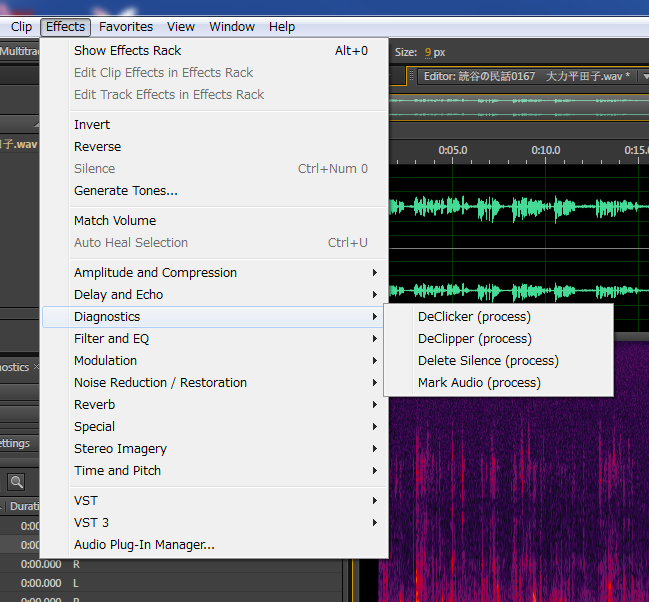The width and height of the screenshot is (649, 602).
Task: Click the waveform overview navigator
Action: coord(519,107)
